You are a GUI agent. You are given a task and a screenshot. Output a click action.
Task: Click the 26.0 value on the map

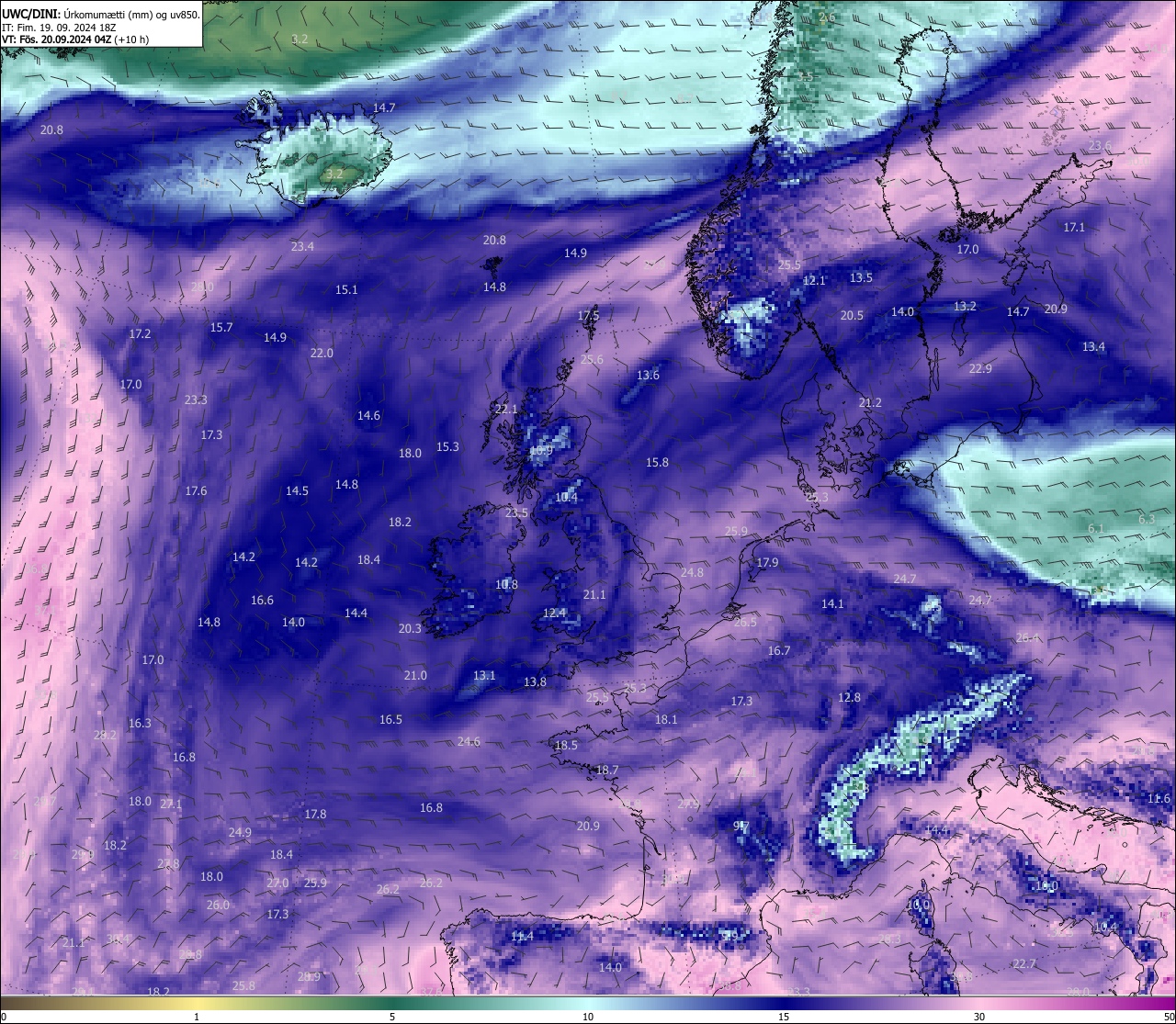[x=218, y=905]
